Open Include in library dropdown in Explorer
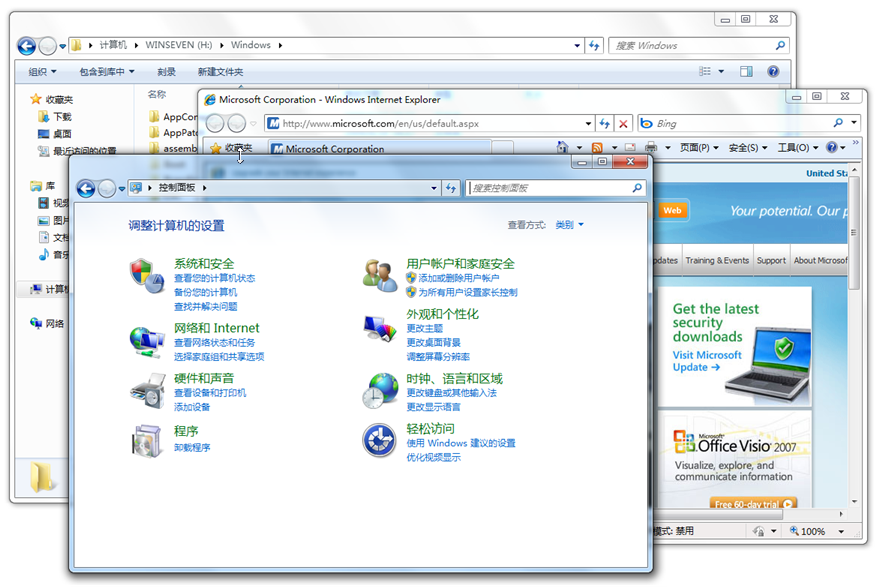 tap(107, 71)
